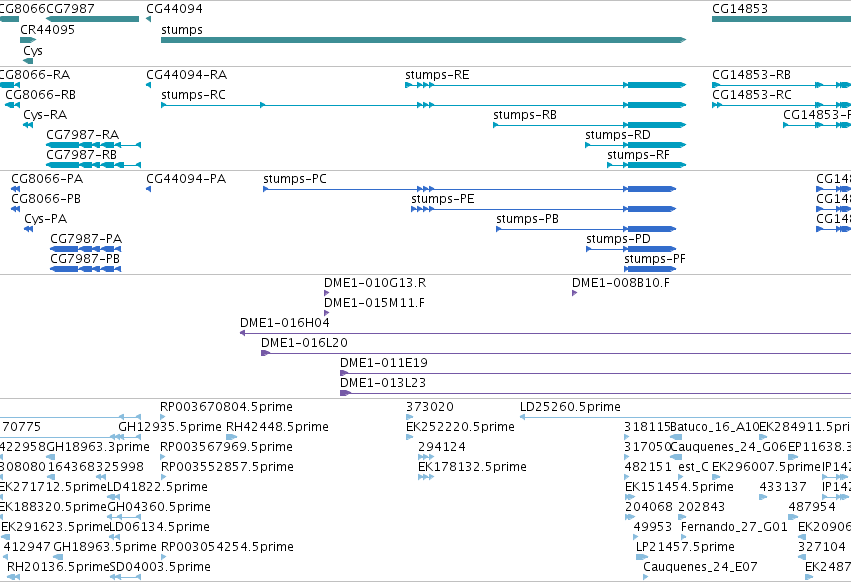This screenshot has height=582, width=851.
Task: Click EST RP003552857.5prime
Action: pos(163,477)
